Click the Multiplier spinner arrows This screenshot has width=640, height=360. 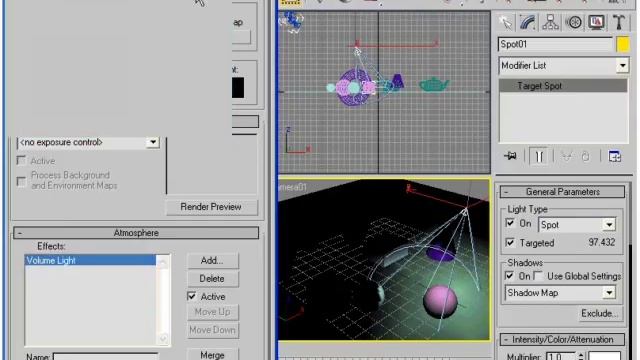[x=581, y=356]
